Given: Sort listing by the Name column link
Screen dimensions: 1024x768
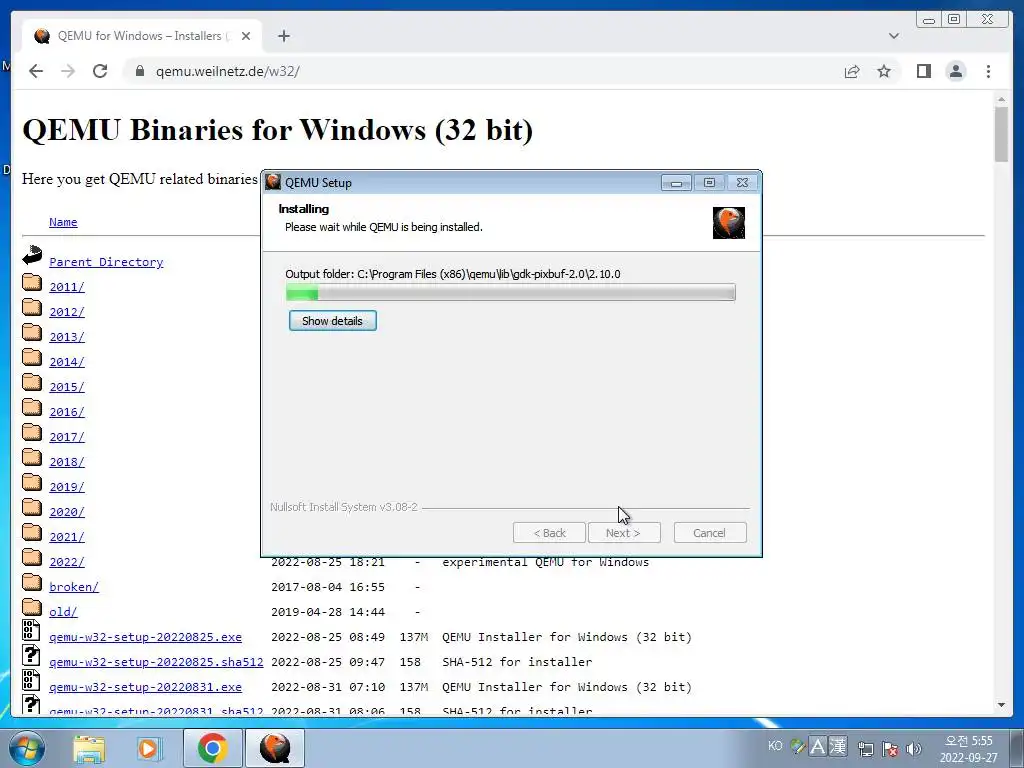Looking at the screenshot, I should (x=63, y=222).
